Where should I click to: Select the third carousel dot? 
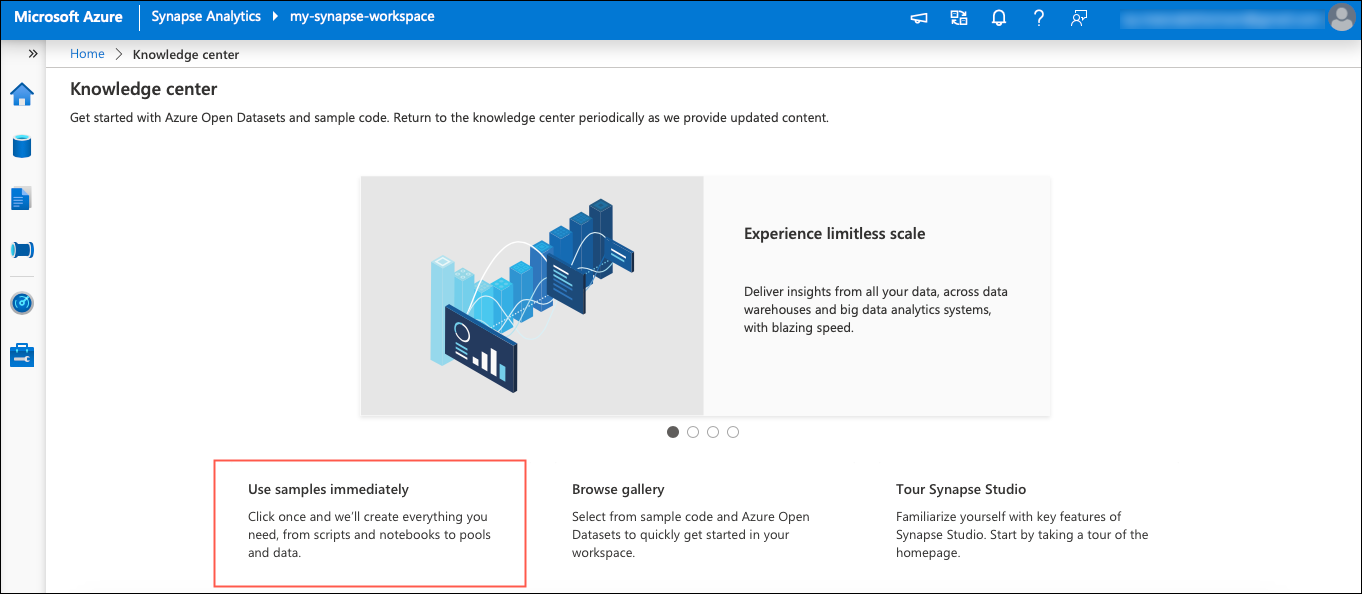pos(713,432)
